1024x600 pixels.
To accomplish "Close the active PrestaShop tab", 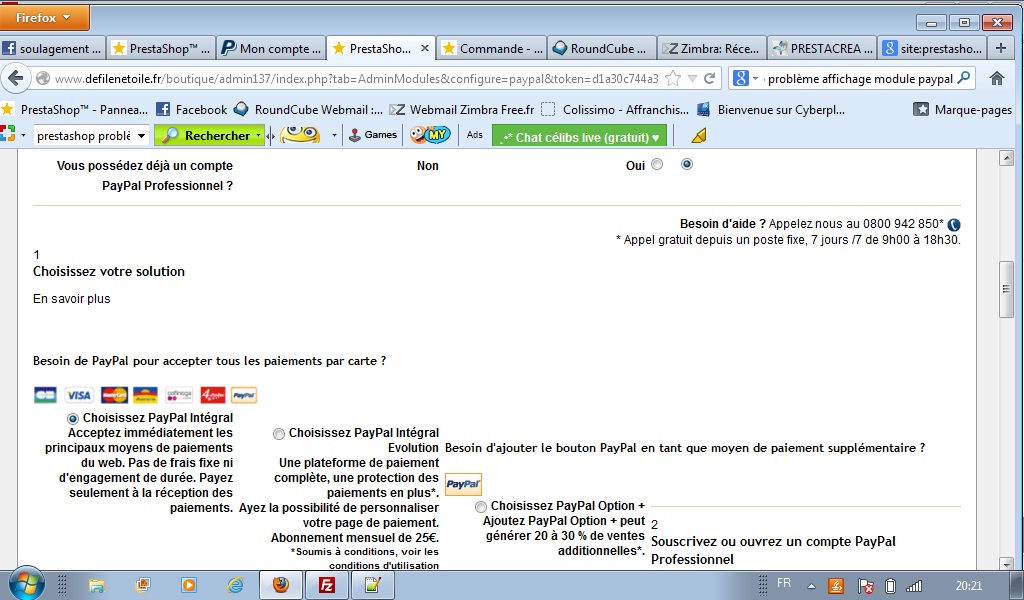I will tap(424, 48).
